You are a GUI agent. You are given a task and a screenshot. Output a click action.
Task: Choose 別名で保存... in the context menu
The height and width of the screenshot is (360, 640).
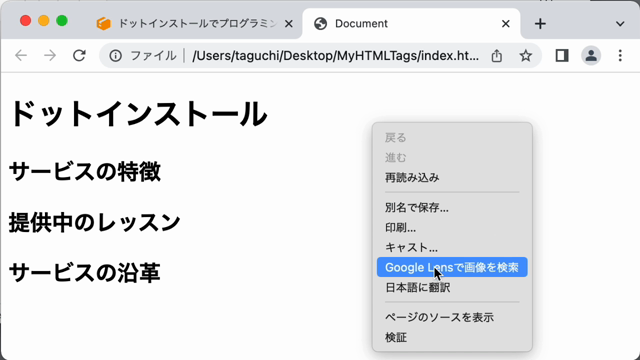[452, 207]
